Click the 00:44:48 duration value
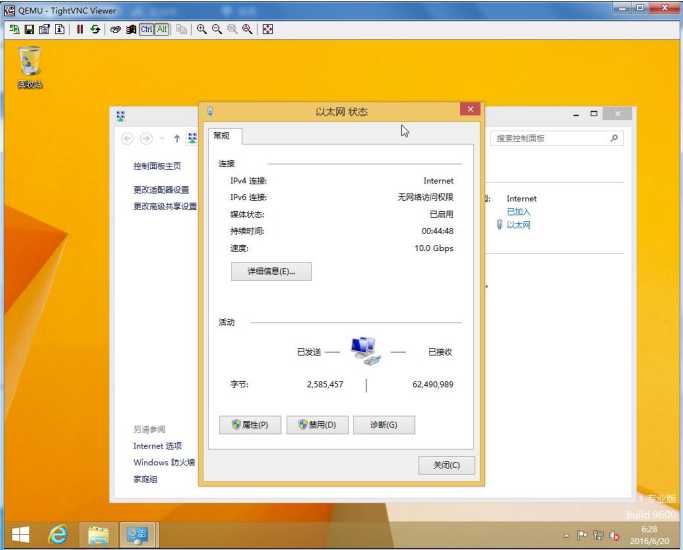This screenshot has width=683, height=550. (x=437, y=231)
